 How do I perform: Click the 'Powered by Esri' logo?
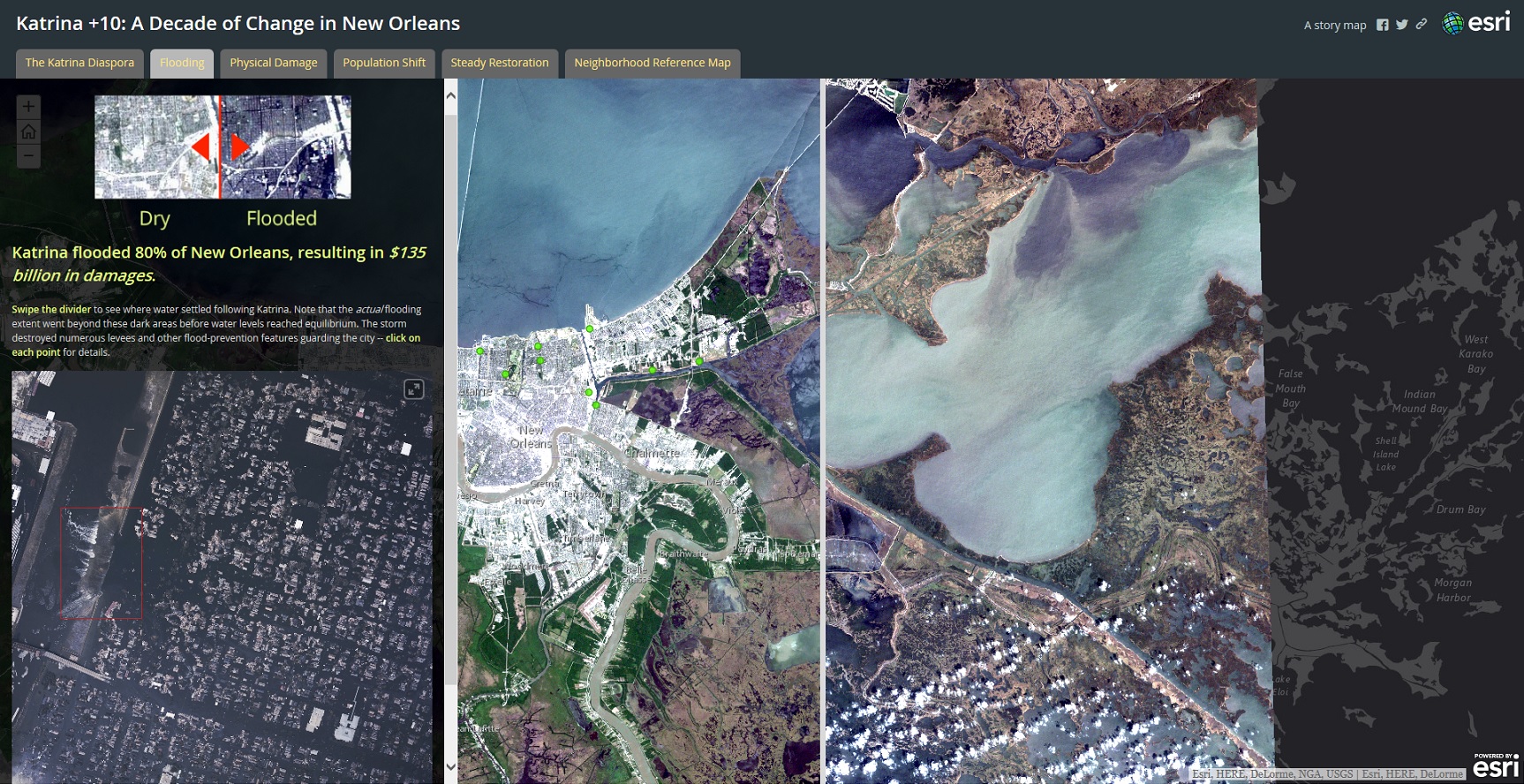point(1496,767)
